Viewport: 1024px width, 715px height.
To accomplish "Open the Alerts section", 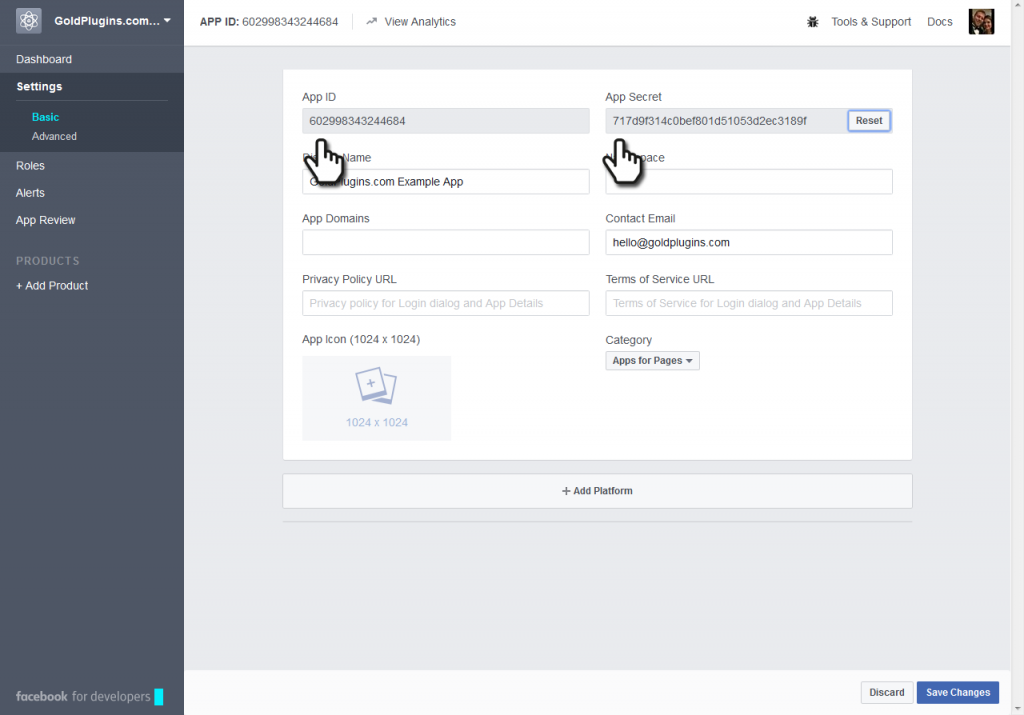I will tap(30, 193).
